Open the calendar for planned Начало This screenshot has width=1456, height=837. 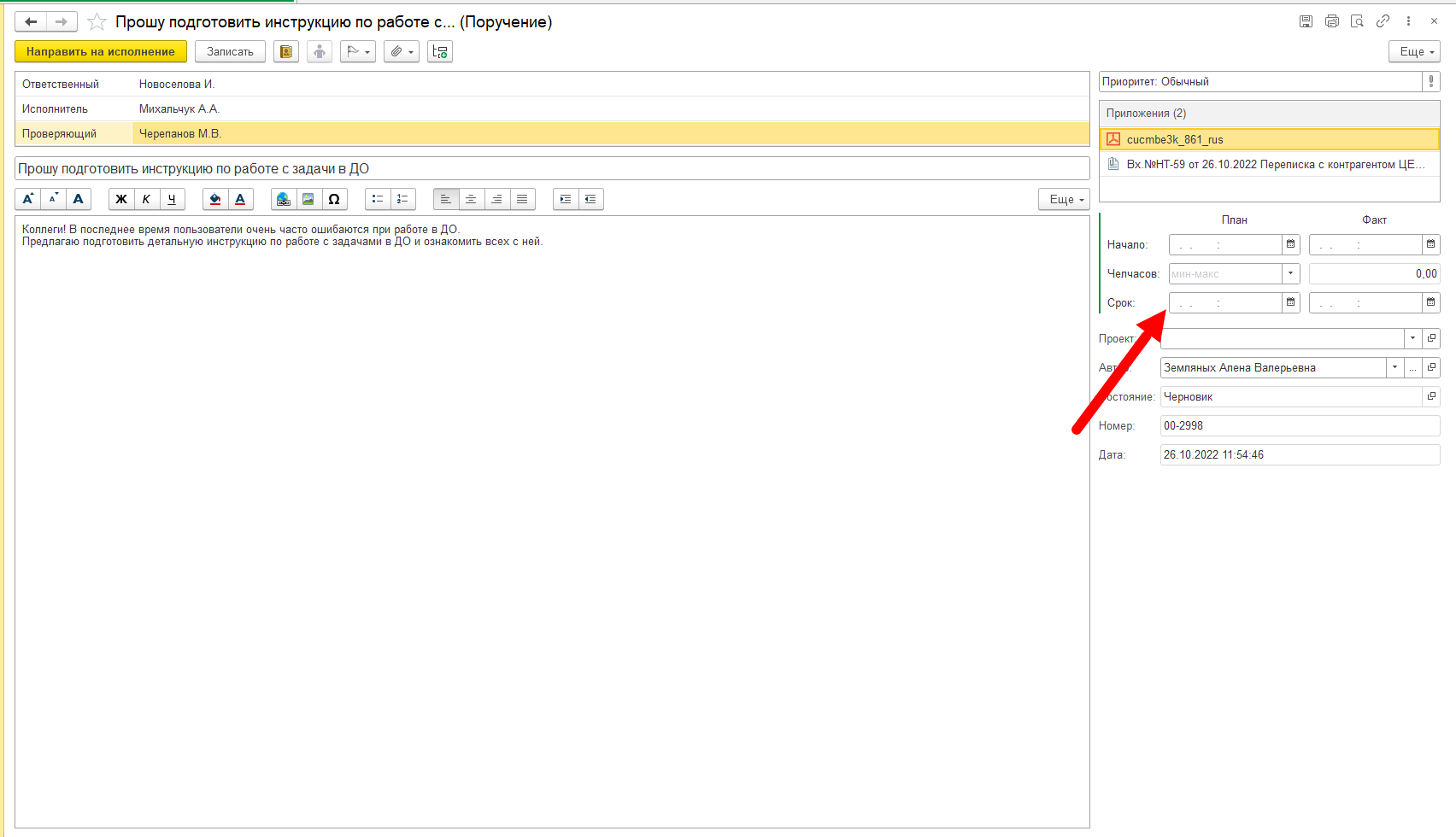coord(1291,244)
